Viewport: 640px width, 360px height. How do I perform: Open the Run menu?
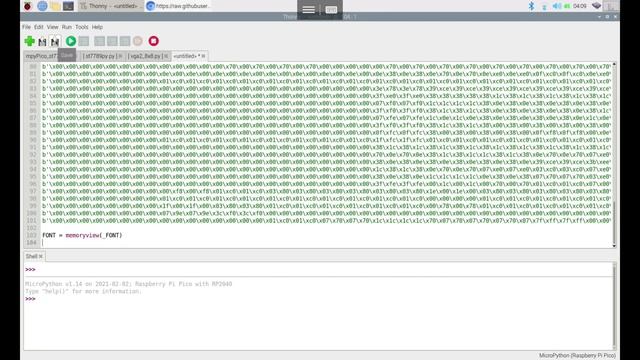click(x=67, y=27)
